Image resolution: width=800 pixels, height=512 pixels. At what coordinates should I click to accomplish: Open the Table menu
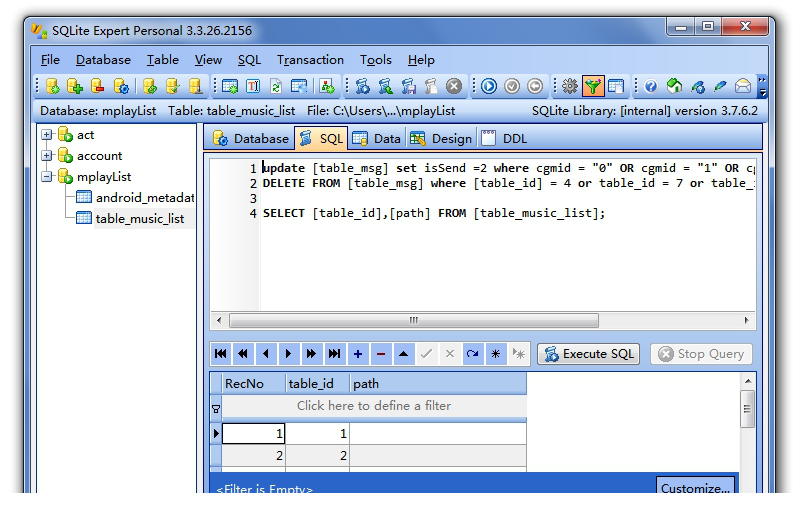163,60
